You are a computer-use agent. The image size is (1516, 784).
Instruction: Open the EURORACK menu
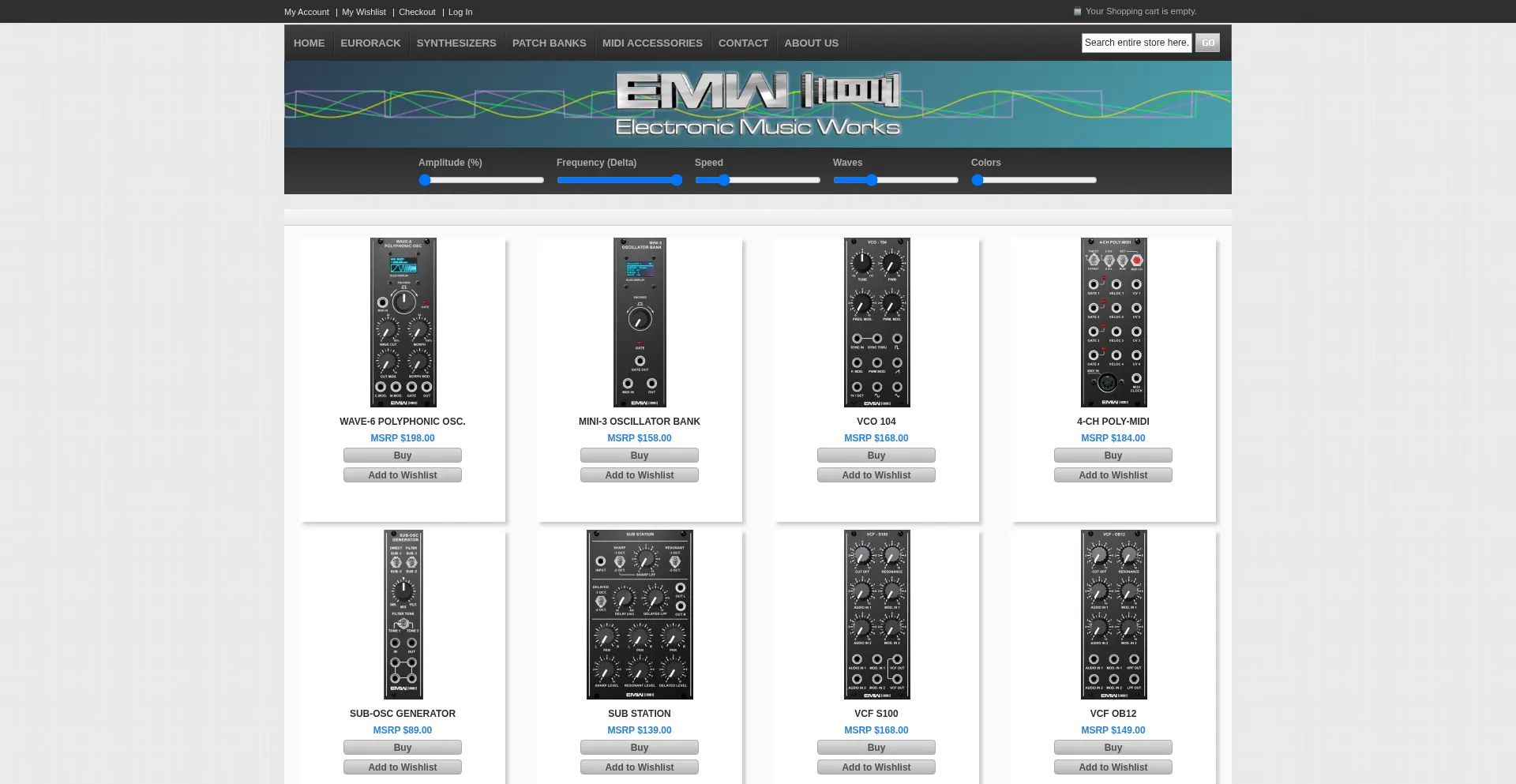pyautogui.click(x=370, y=43)
